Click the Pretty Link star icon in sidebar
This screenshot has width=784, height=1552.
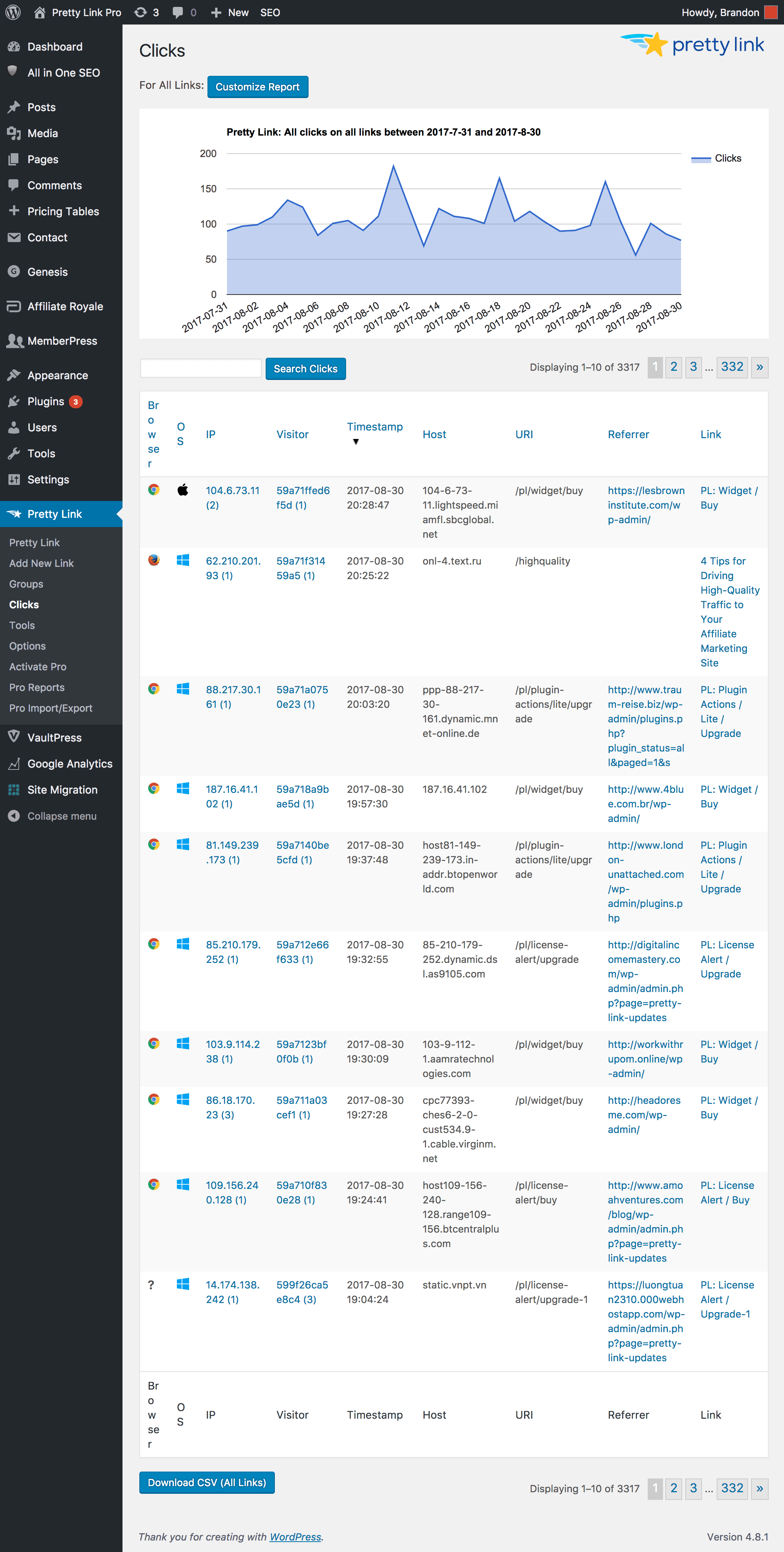point(13,514)
